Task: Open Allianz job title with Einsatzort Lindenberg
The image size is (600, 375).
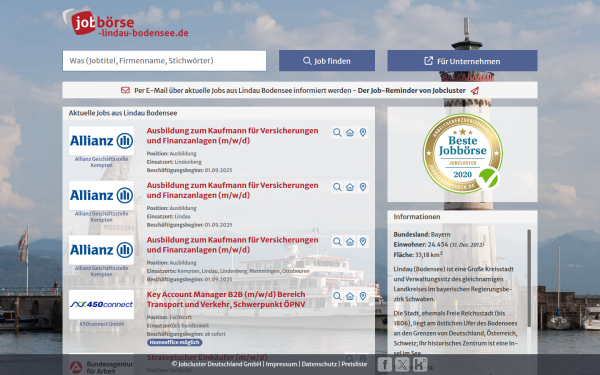Action: tap(232, 135)
